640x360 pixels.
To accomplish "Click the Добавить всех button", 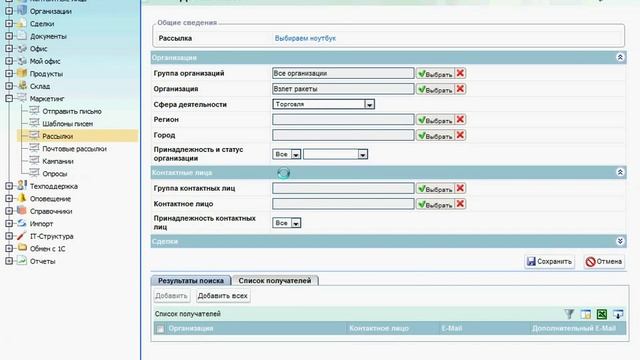I will [222, 296].
